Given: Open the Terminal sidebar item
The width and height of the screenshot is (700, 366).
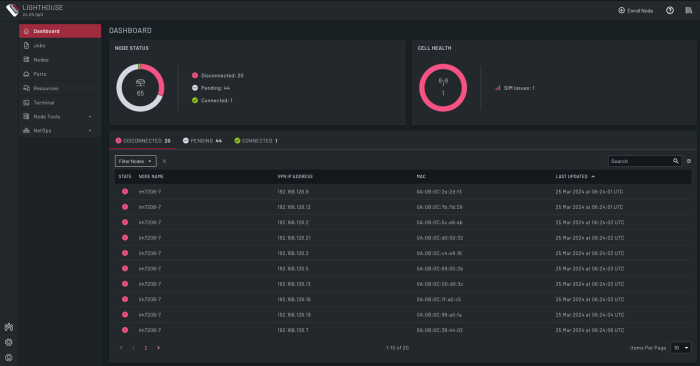Looking at the screenshot, I should pyautogui.click(x=60, y=103).
